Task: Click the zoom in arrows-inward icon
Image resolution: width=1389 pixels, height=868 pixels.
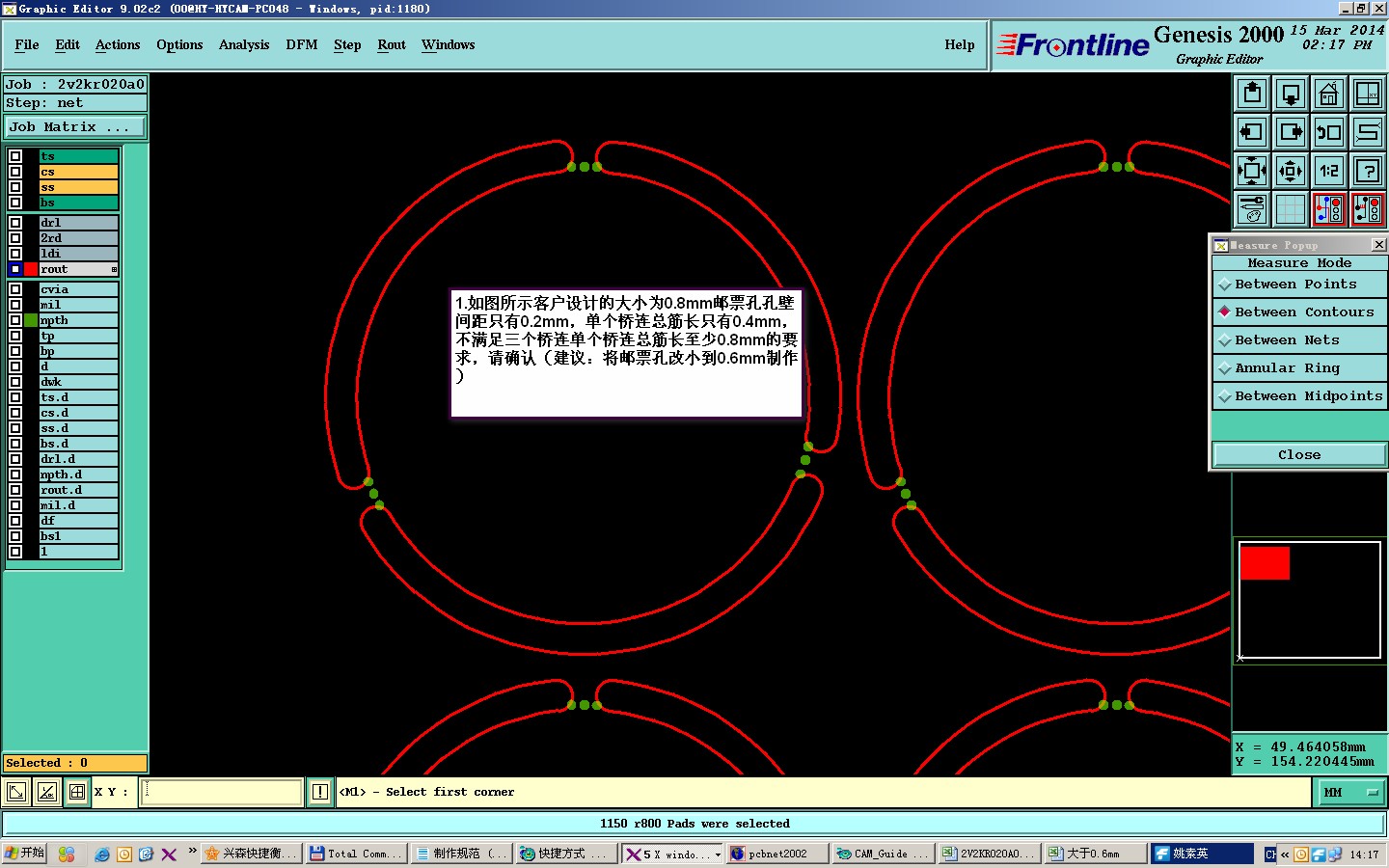Action: 1252,171
